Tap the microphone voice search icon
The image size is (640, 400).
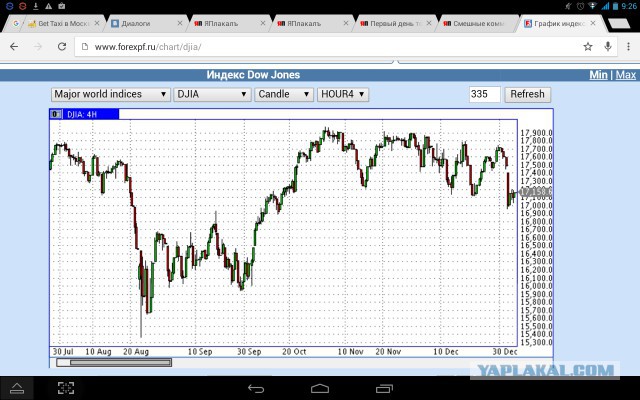[608, 47]
